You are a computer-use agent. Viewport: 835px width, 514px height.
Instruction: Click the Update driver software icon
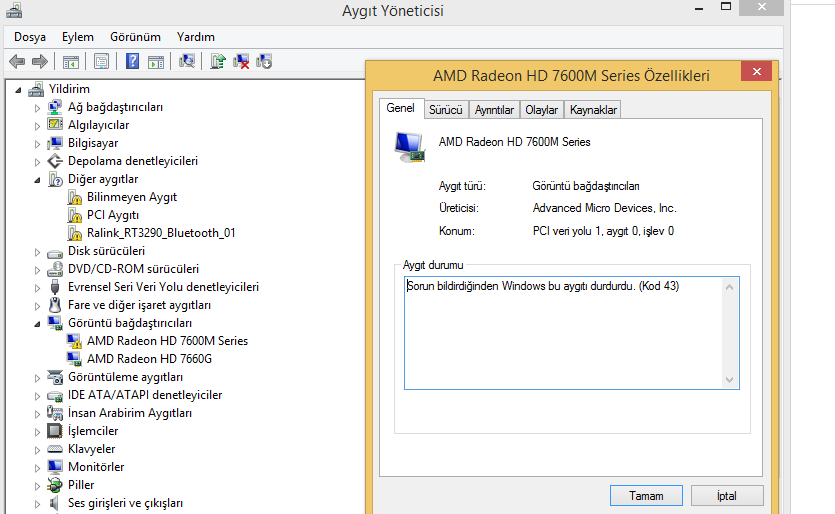[218, 62]
